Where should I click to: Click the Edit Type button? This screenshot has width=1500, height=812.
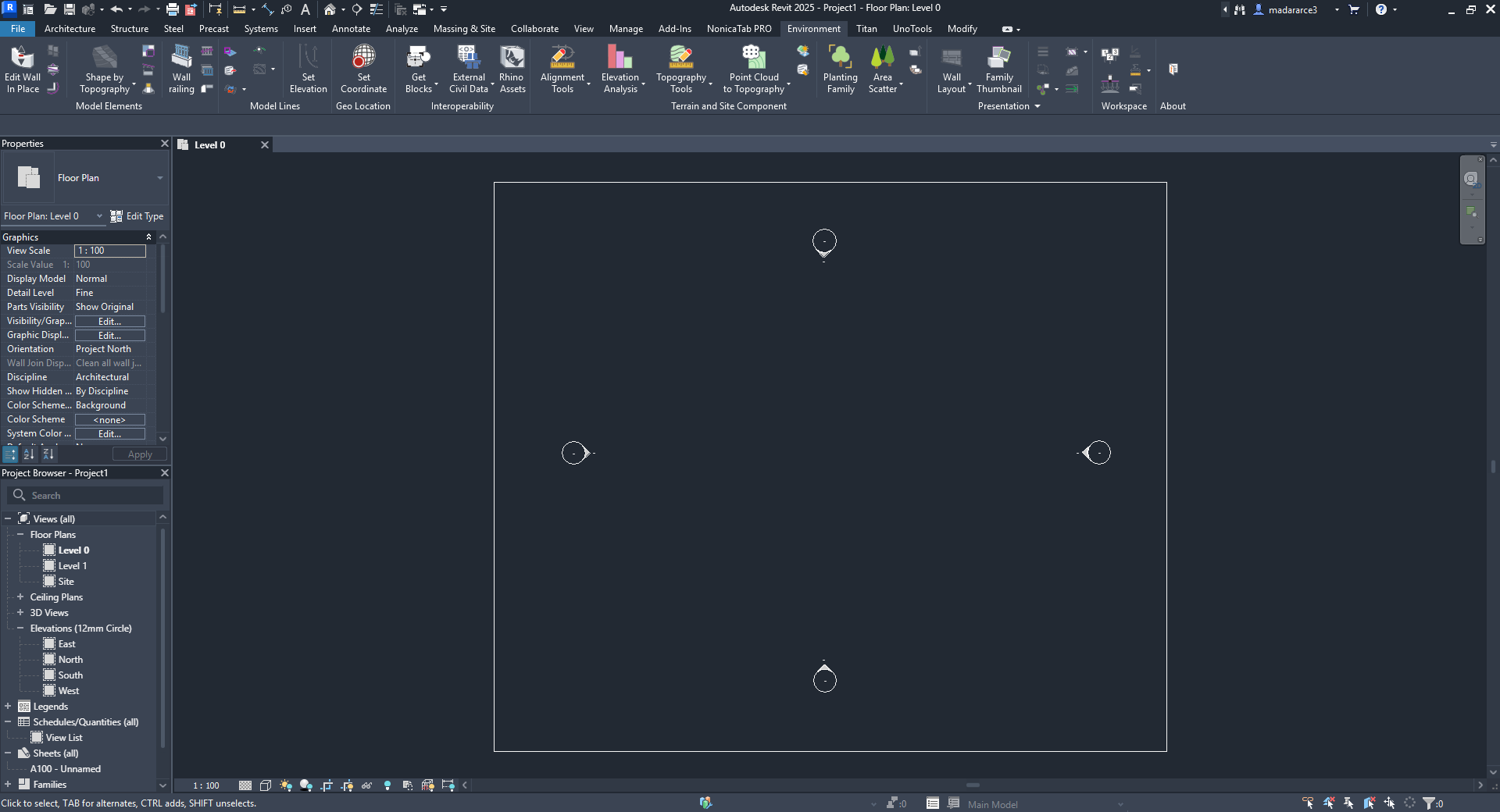click(x=137, y=216)
